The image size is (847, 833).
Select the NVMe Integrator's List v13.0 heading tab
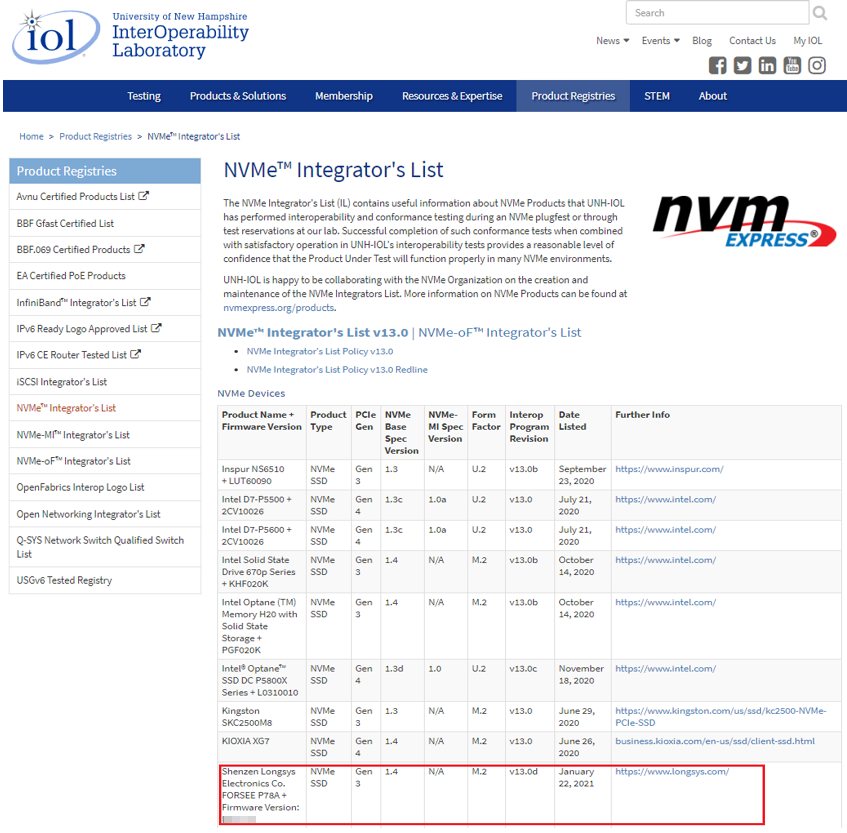[313, 332]
